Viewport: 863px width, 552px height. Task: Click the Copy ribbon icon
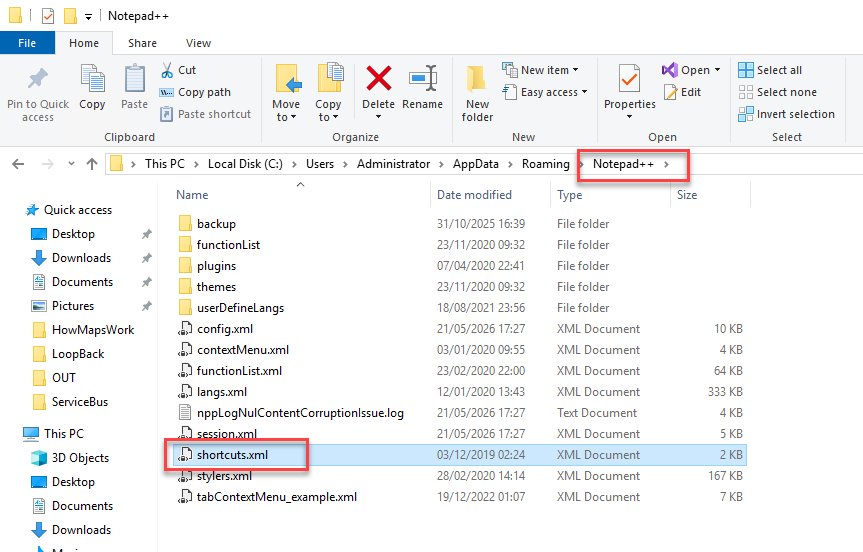tap(92, 79)
